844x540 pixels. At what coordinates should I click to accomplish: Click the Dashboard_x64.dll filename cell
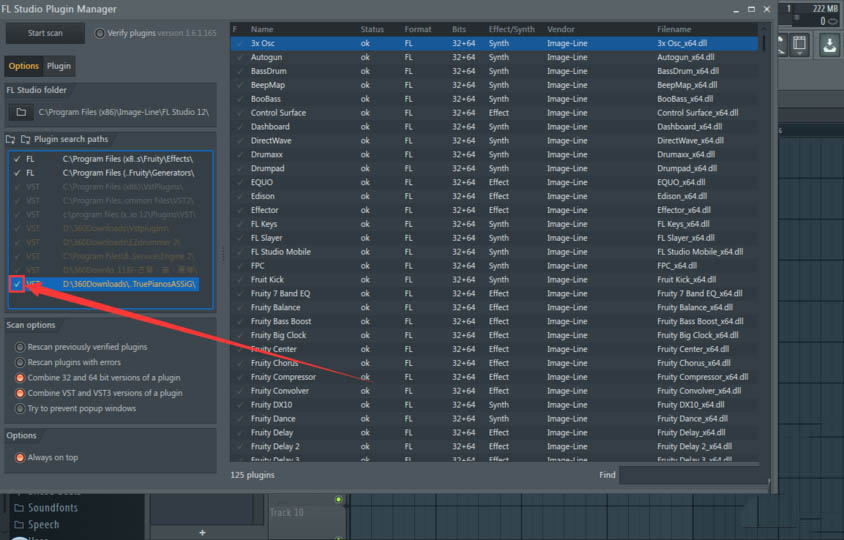(690, 127)
